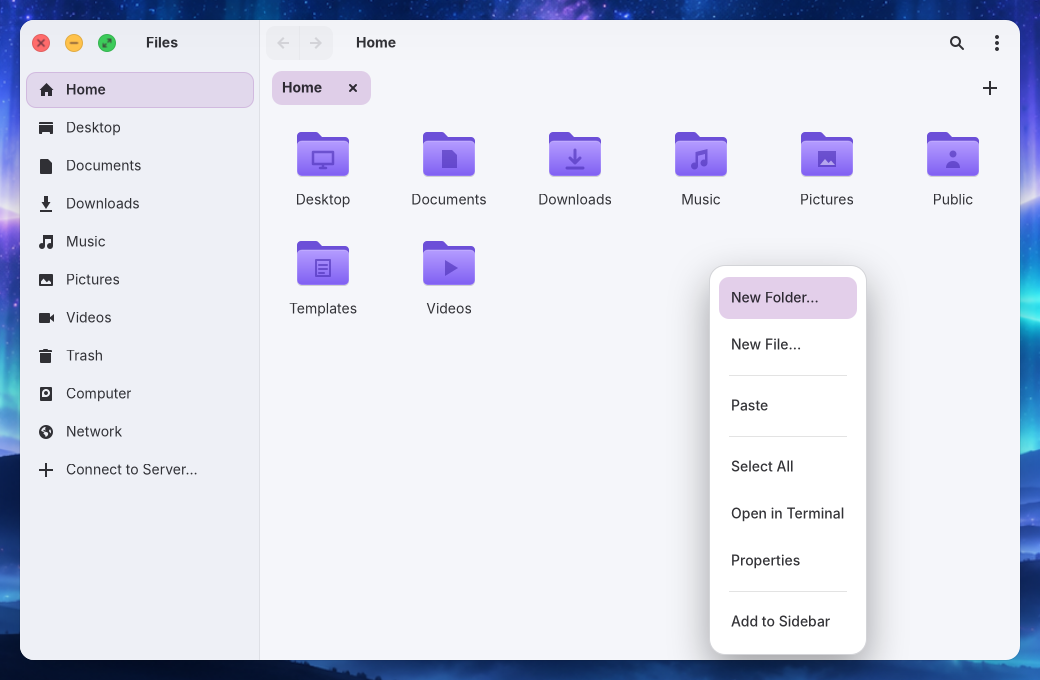The width and height of the screenshot is (1040, 680).
Task: Open the three-dot overflow menu
Action: coord(996,43)
